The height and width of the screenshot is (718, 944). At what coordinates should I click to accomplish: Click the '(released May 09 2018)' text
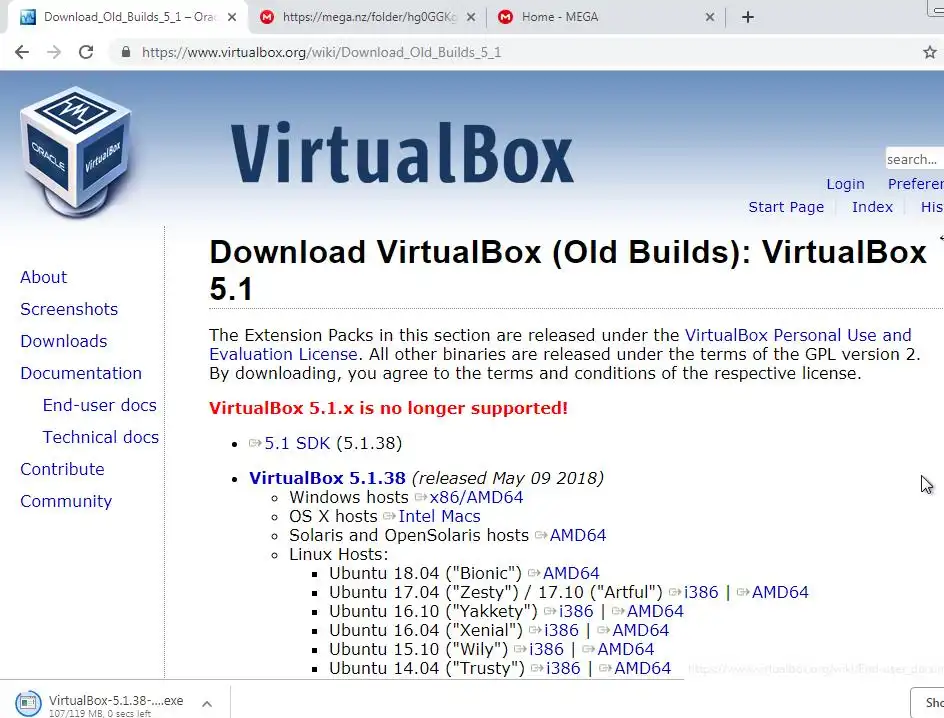pos(508,478)
